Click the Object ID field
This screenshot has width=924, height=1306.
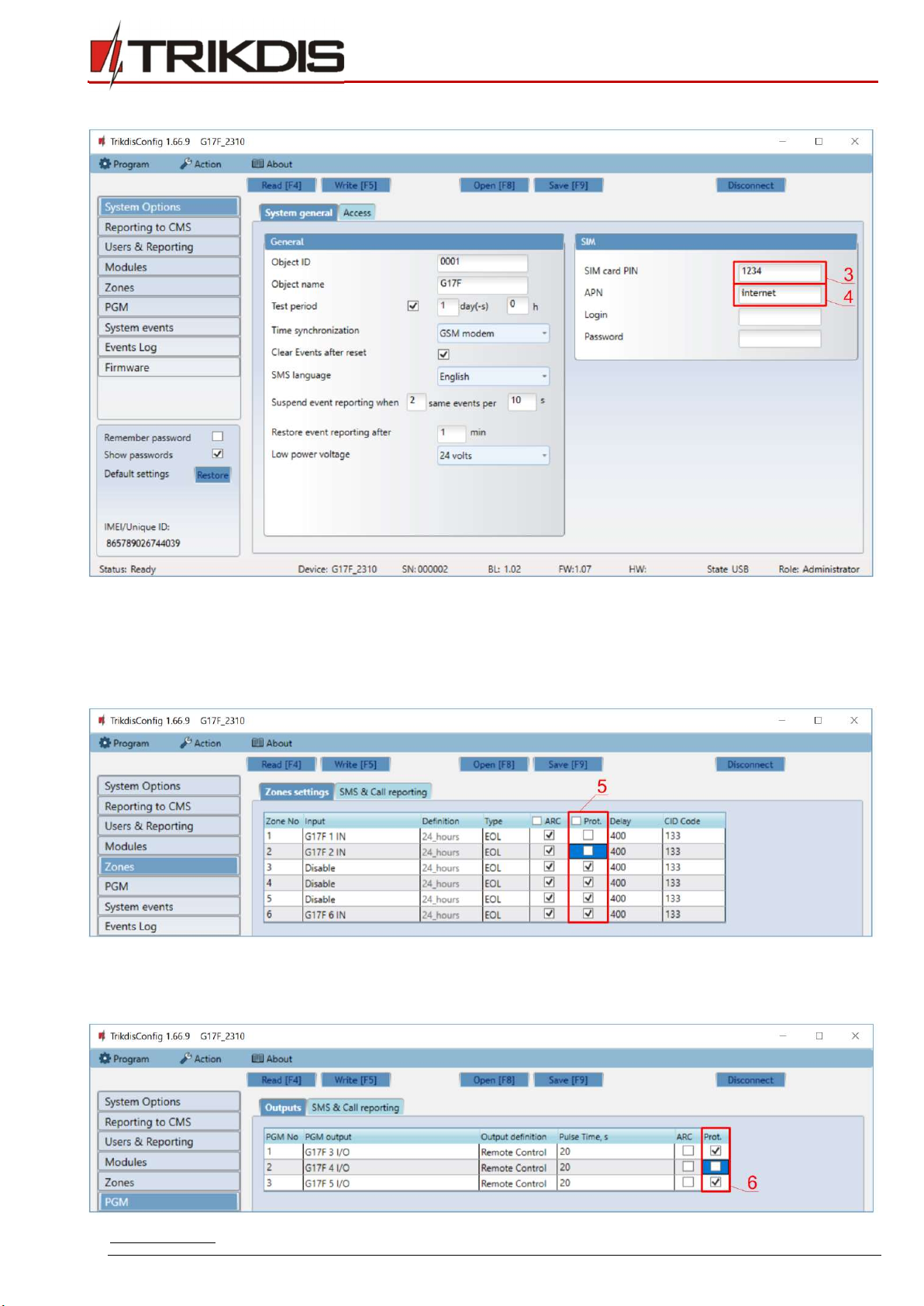coord(482,263)
